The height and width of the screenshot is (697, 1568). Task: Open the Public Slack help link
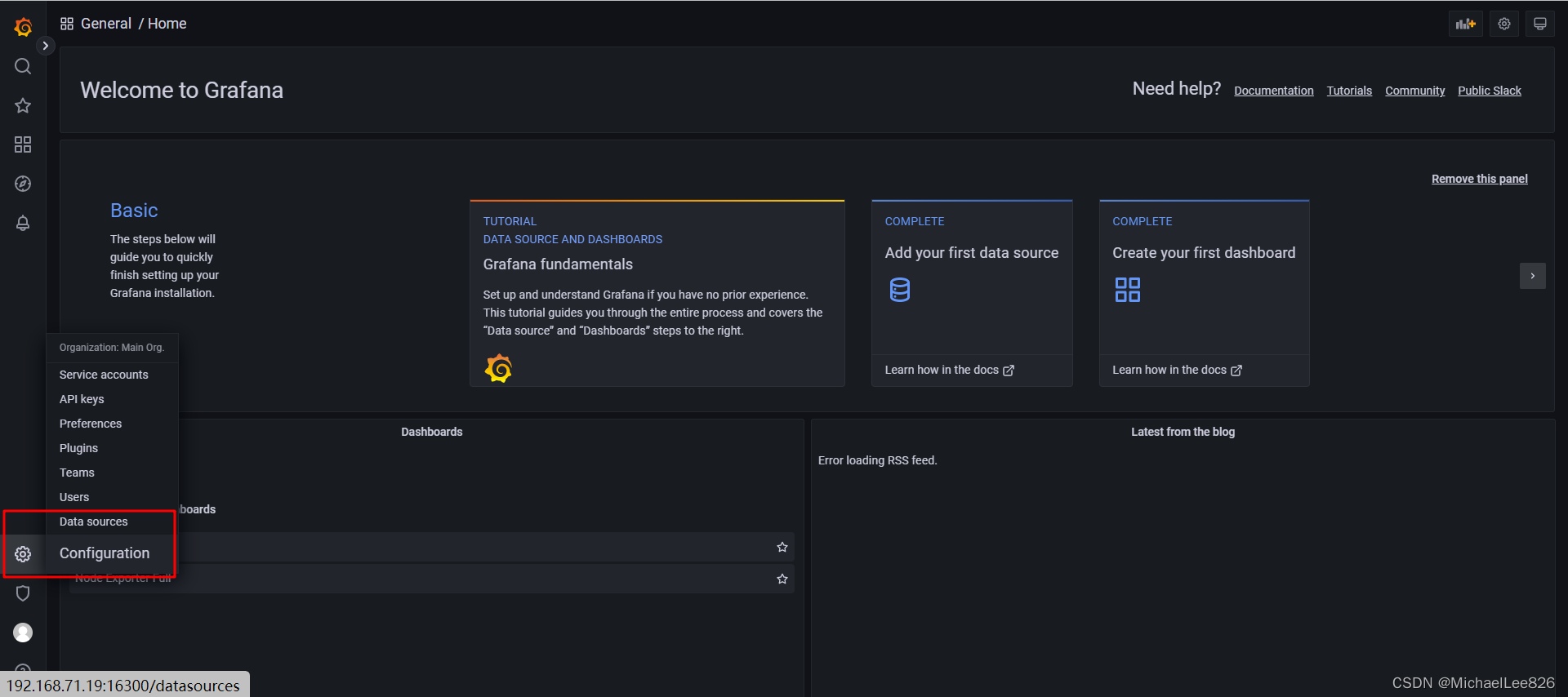click(x=1490, y=91)
